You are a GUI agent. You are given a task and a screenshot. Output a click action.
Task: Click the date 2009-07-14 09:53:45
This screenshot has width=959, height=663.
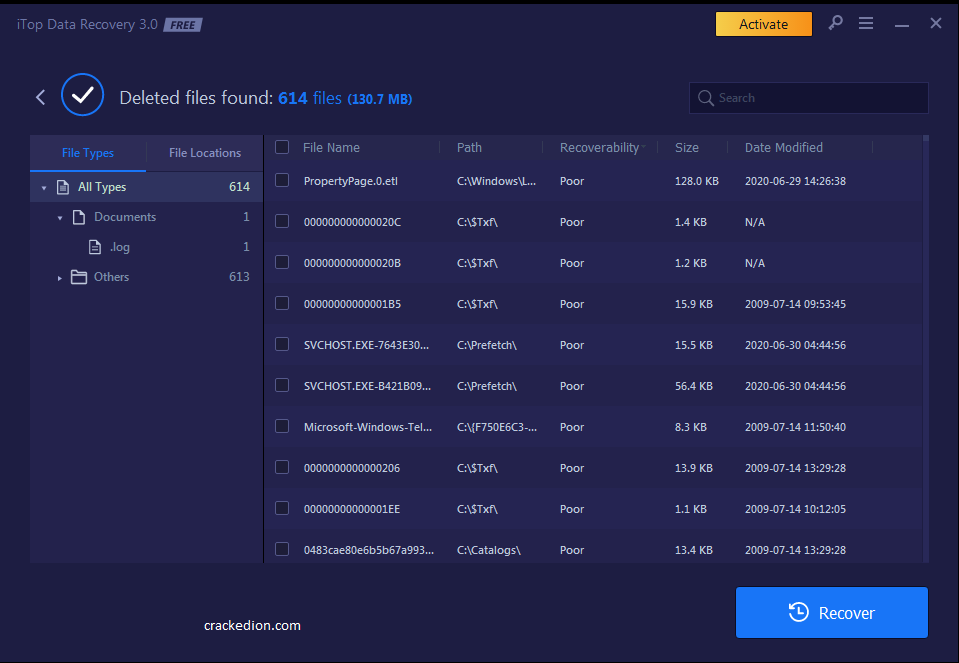coord(795,304)
